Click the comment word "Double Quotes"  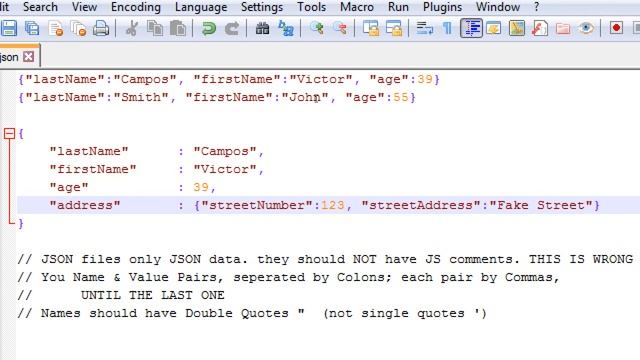click(237, 313)
